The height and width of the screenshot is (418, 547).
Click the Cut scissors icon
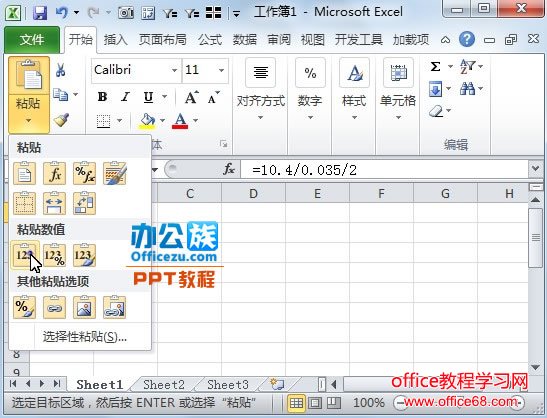point(61,70)
